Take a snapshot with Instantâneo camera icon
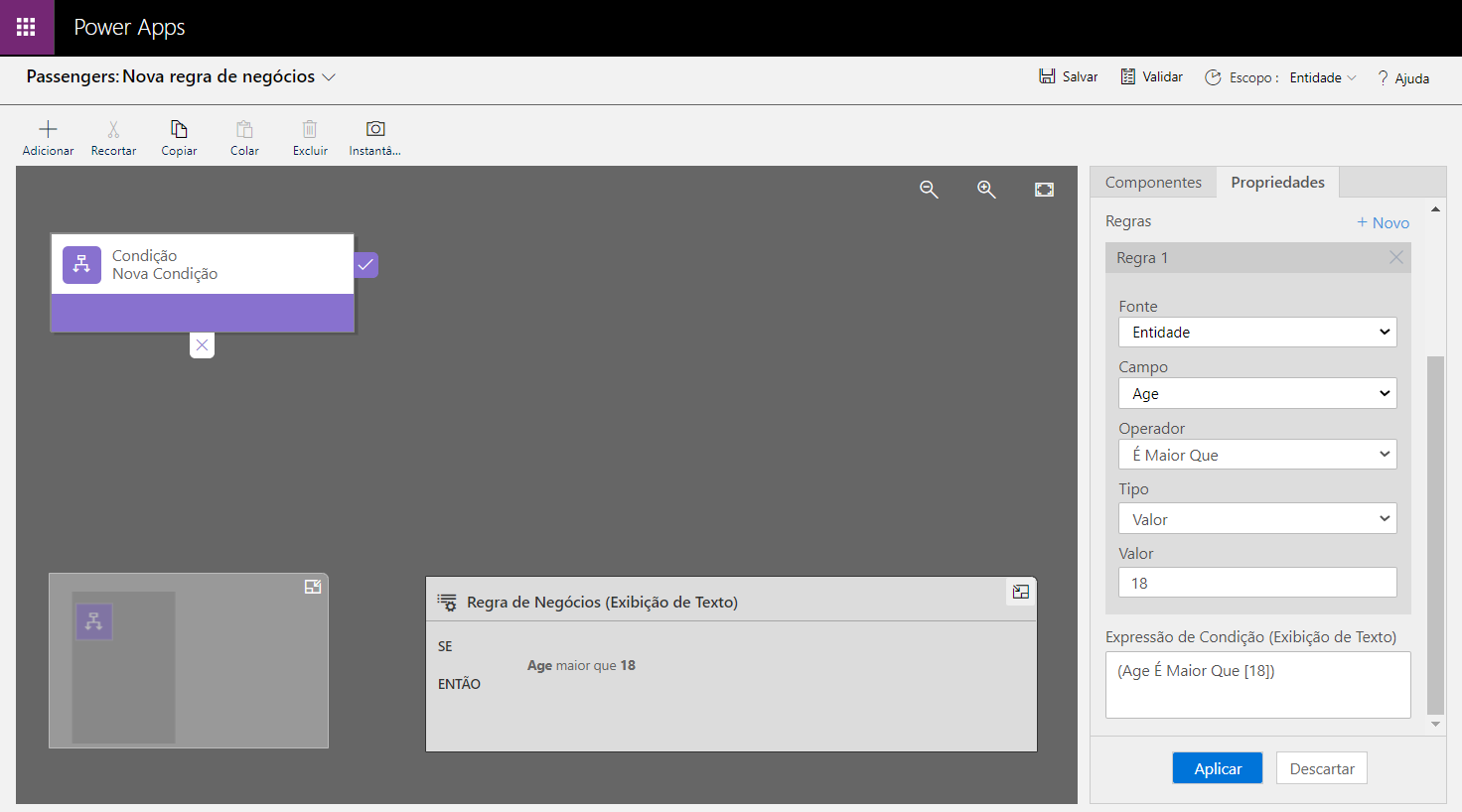Screen dimensions: 1462x812 (375, 129)
